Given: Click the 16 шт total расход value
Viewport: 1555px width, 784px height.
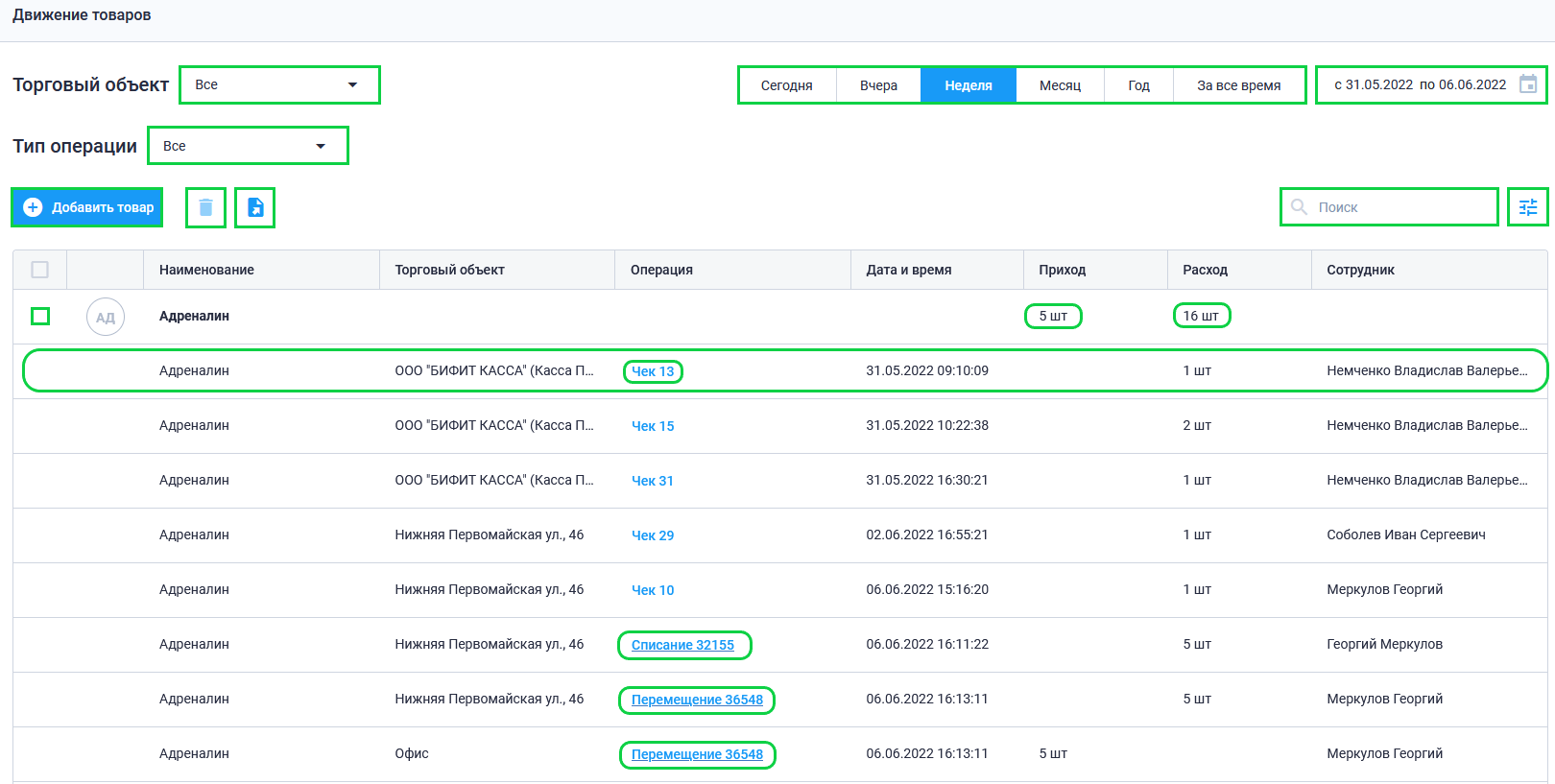Looking at the screenshot, I should (x=1201, y=316).
